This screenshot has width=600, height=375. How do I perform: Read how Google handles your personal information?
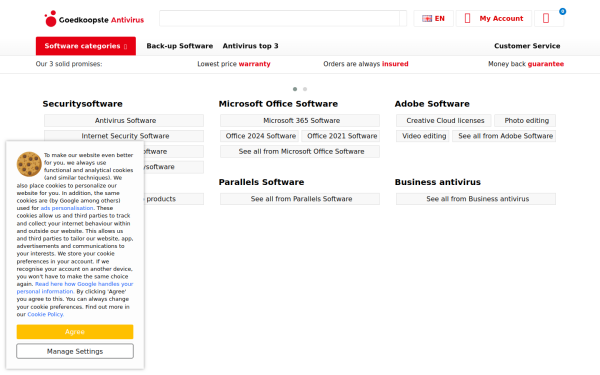[x=75, y=288]
